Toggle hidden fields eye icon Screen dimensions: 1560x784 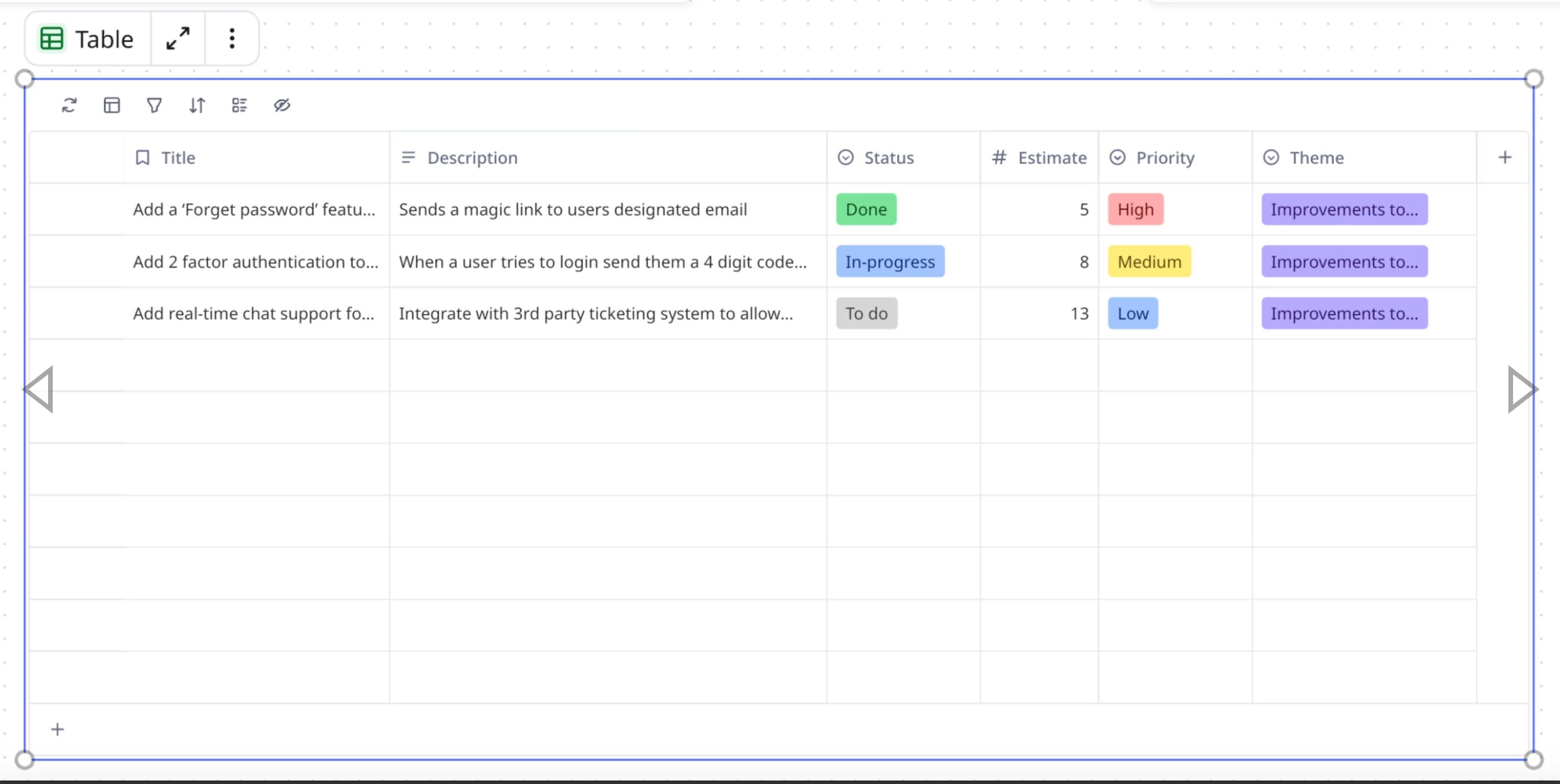(x=282, y=105)
